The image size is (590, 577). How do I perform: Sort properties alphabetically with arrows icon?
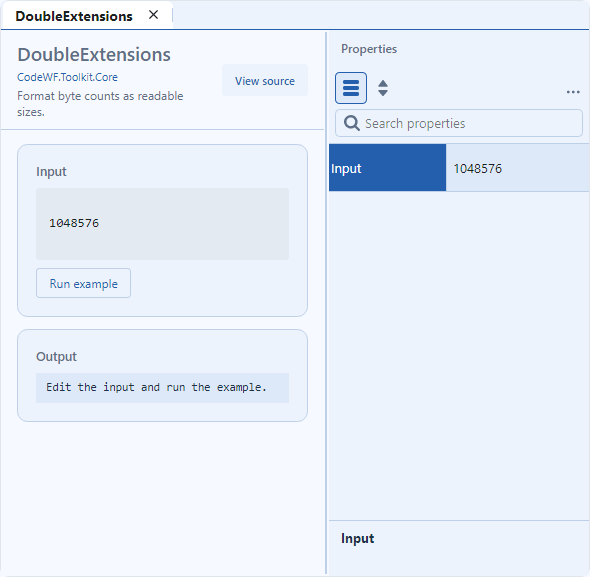click(x=383, y=88)
